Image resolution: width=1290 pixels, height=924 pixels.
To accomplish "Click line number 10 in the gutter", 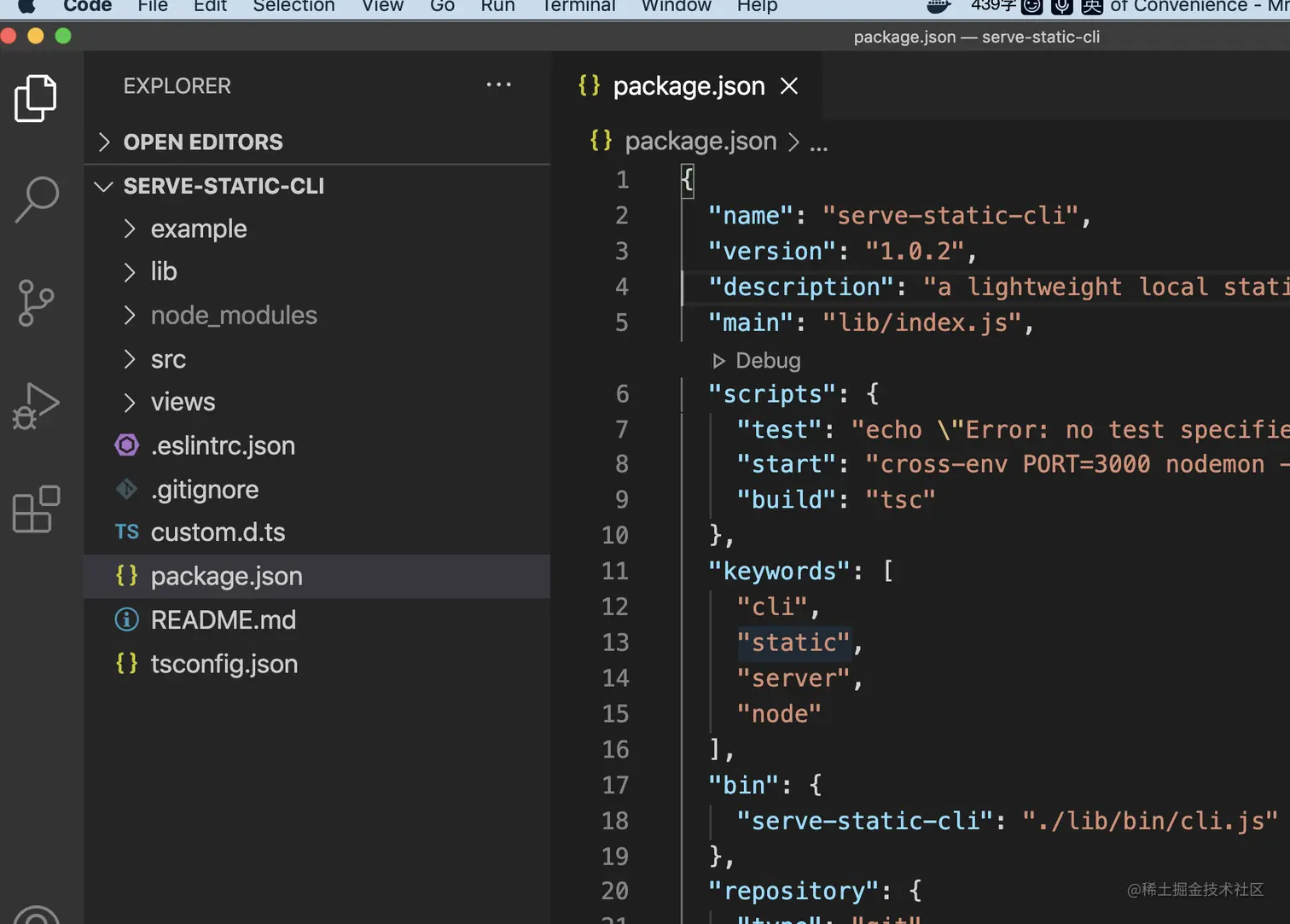I will [x=615, y=535].
